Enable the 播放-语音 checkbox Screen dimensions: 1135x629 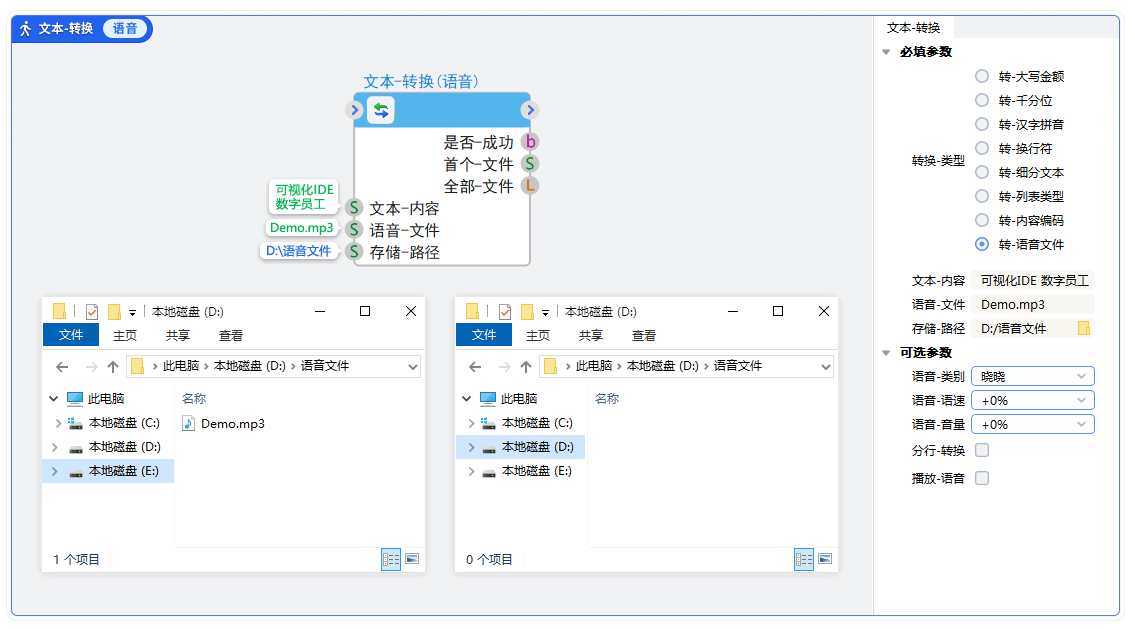(982, 478)
